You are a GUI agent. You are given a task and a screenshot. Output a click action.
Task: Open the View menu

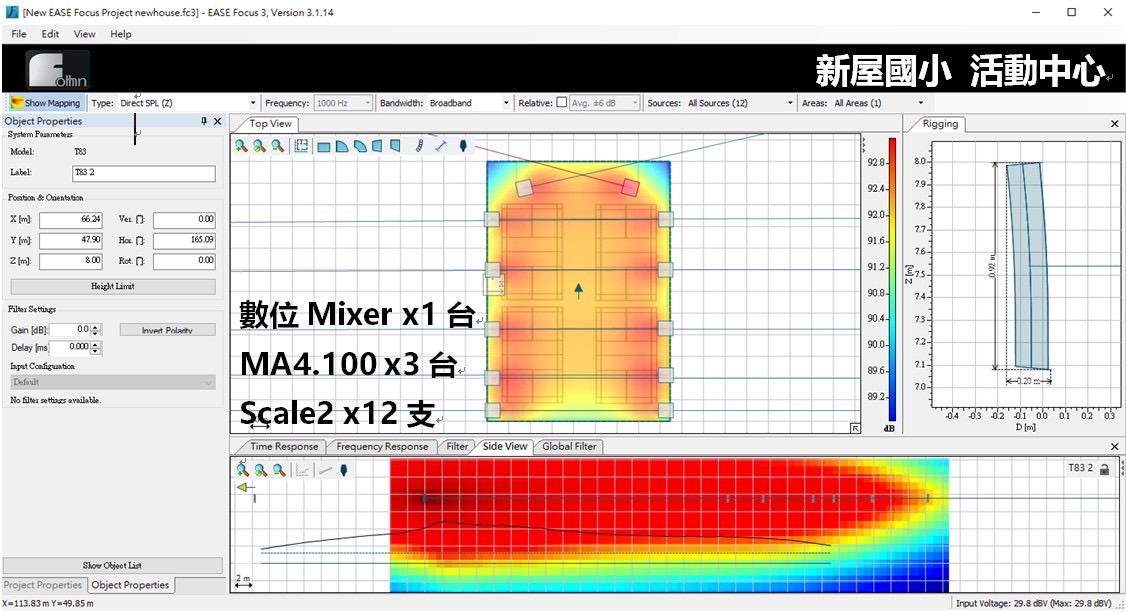point(84,34)
